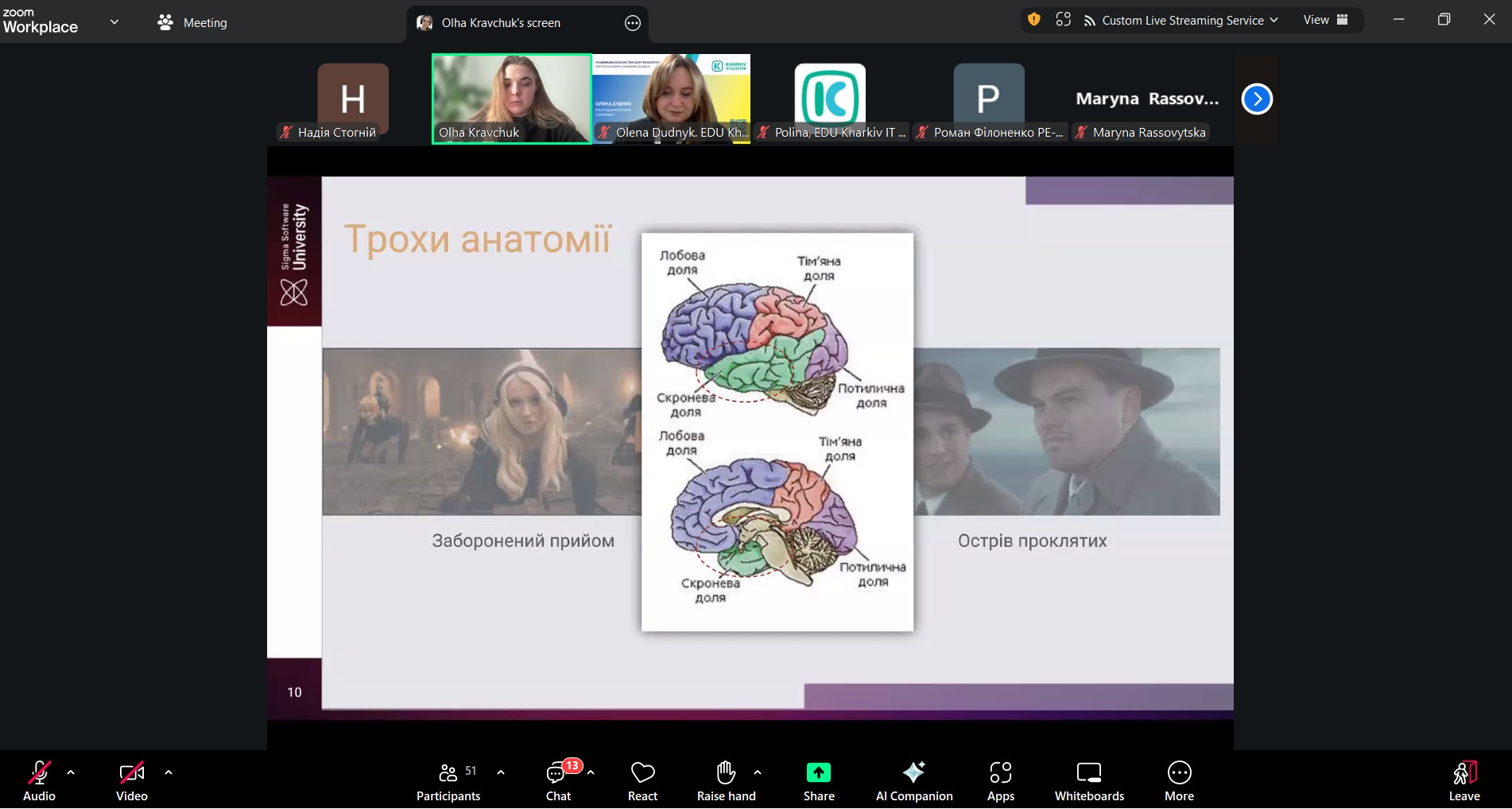Click the green Share screen button
This screenshot has width=1512, height=809.
(x=818, y=781)
